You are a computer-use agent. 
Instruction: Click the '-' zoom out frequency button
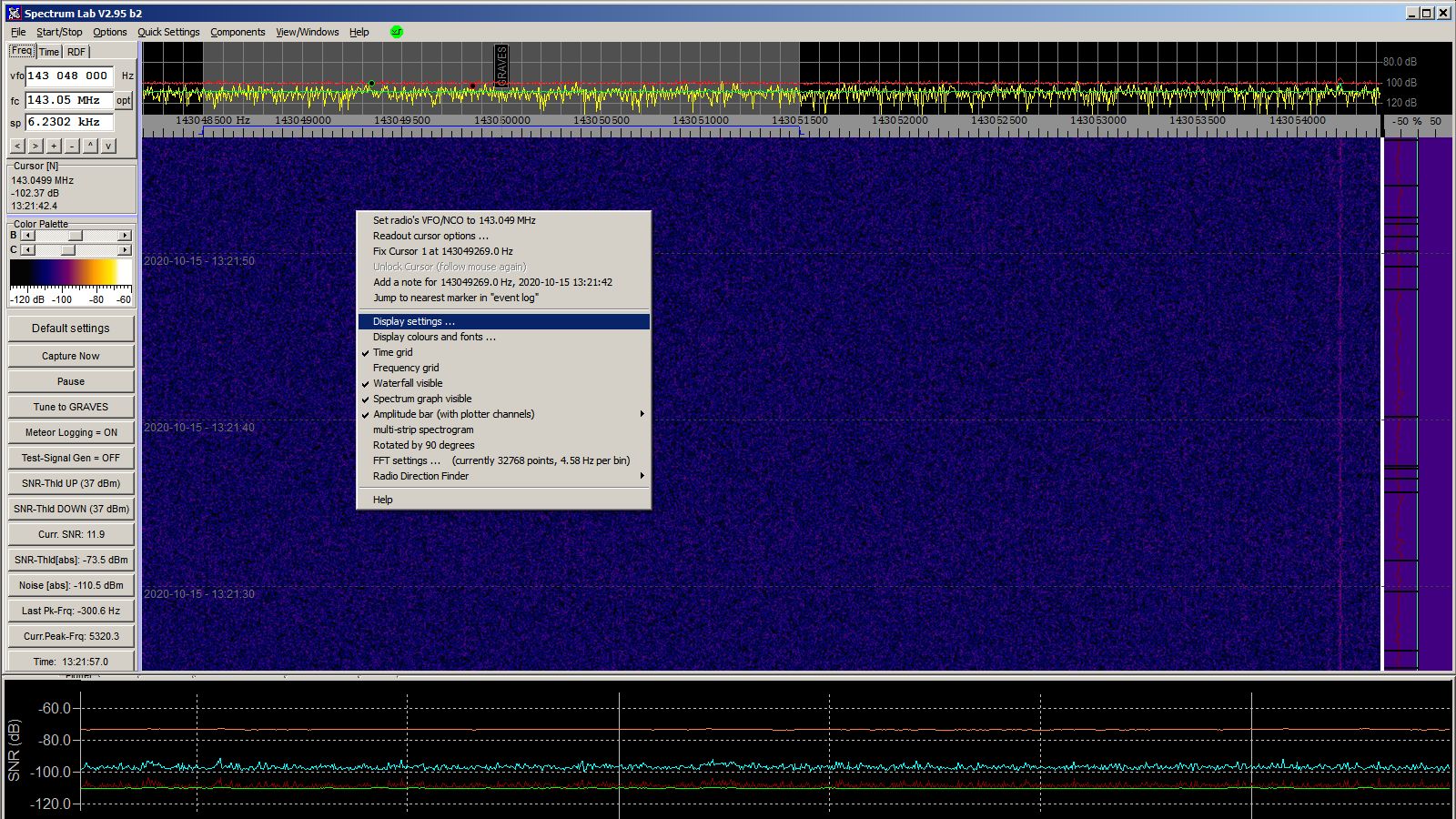point(72,146)
